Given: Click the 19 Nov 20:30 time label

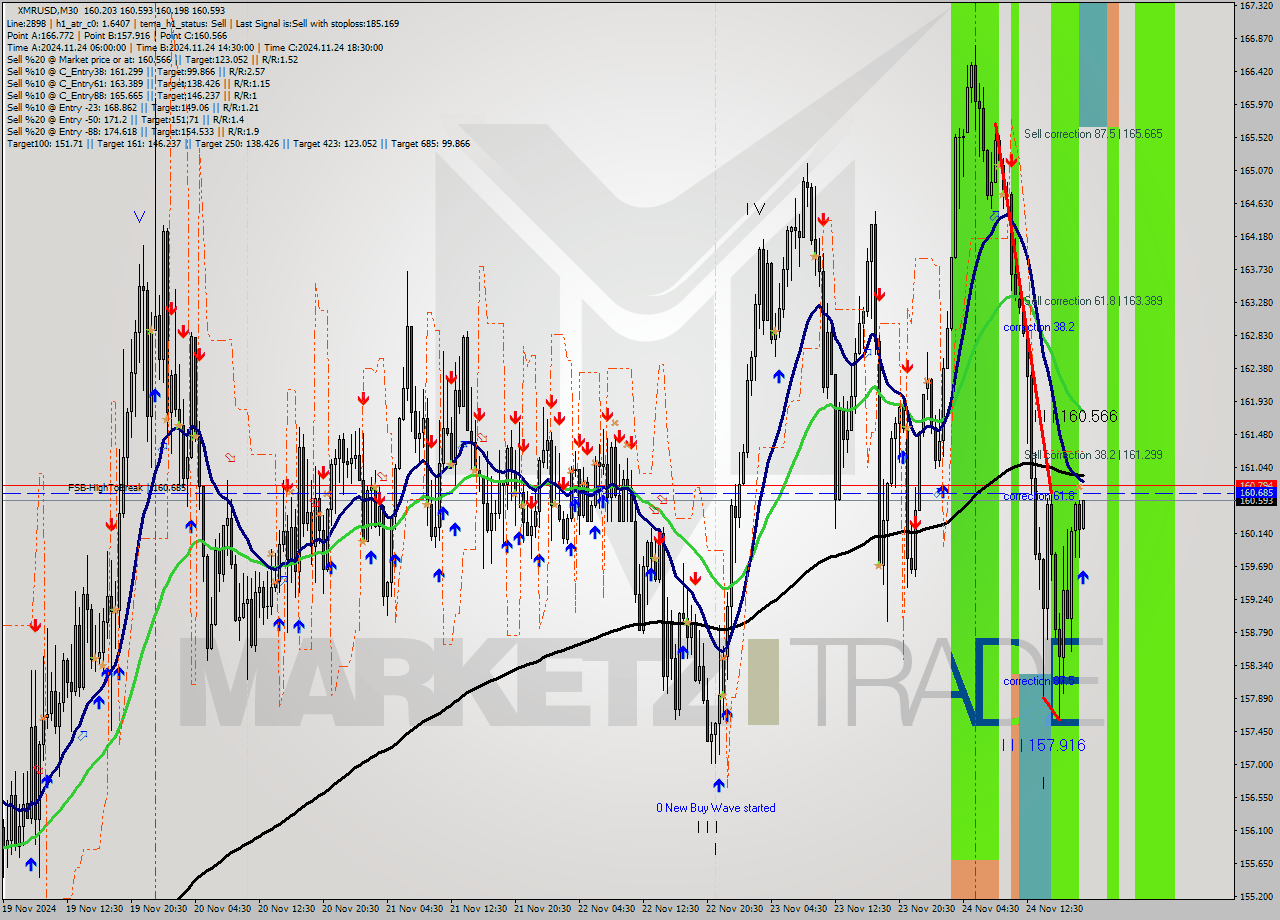Looking at the screenshot, I should (x=160, y=909).
